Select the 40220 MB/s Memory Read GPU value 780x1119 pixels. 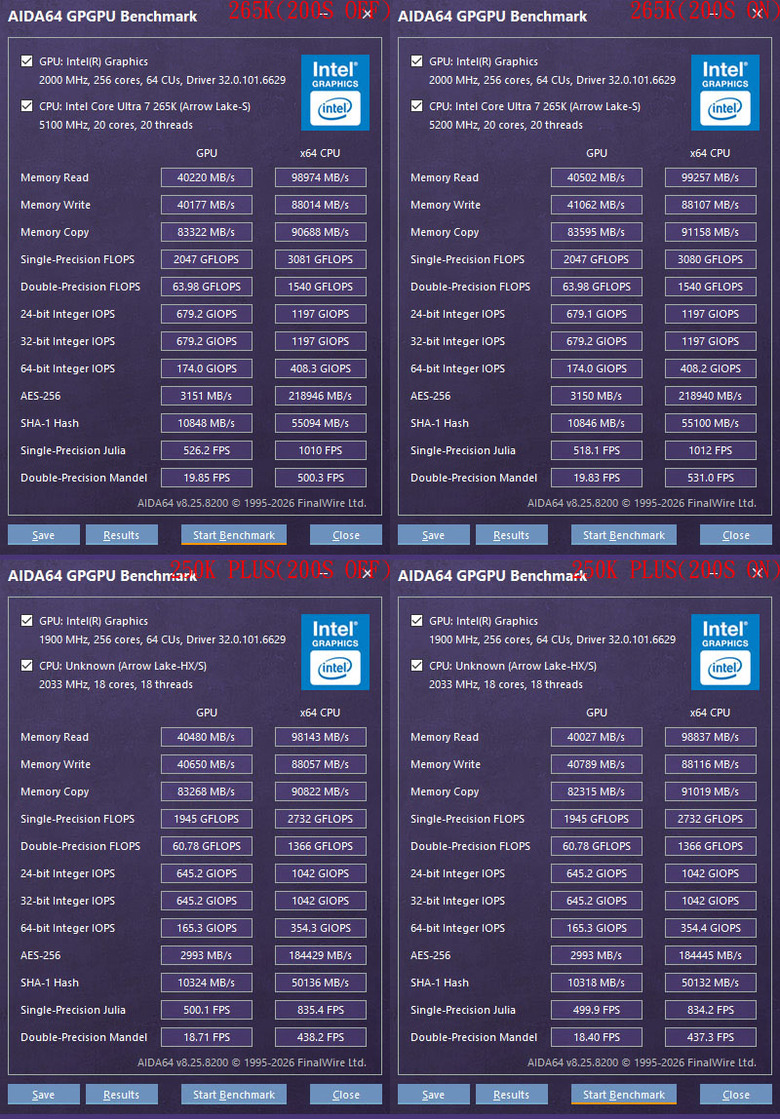(x=206, y=178)
